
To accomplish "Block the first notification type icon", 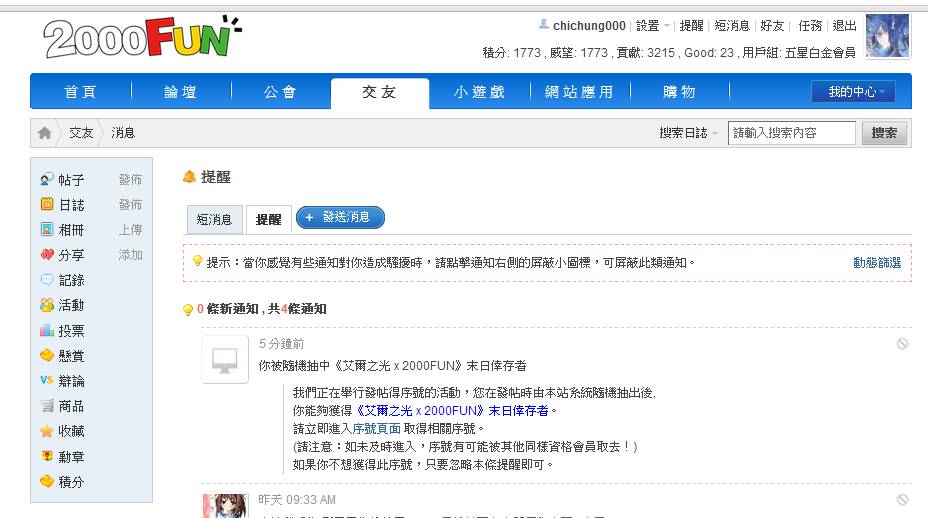I will pos(902,344).
